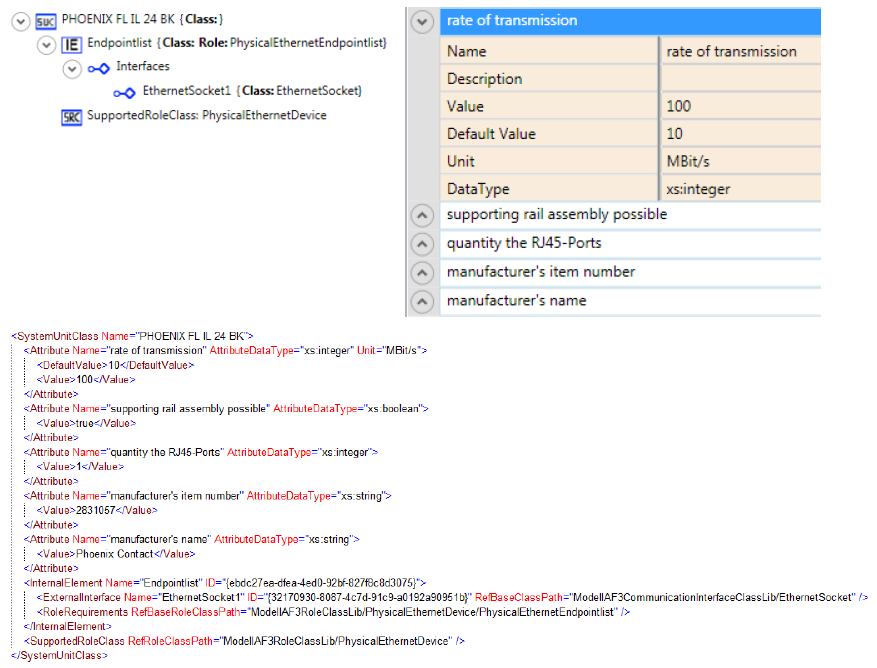Select EthernetSocket1 in the tree
This screenshot has height=668, width=877.
pos(251,91)
